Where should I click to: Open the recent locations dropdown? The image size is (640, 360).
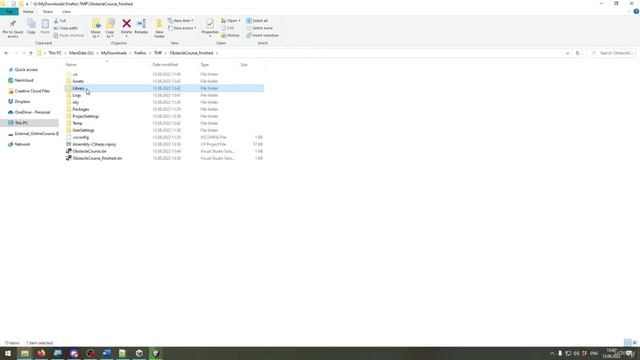click(24, 53)
